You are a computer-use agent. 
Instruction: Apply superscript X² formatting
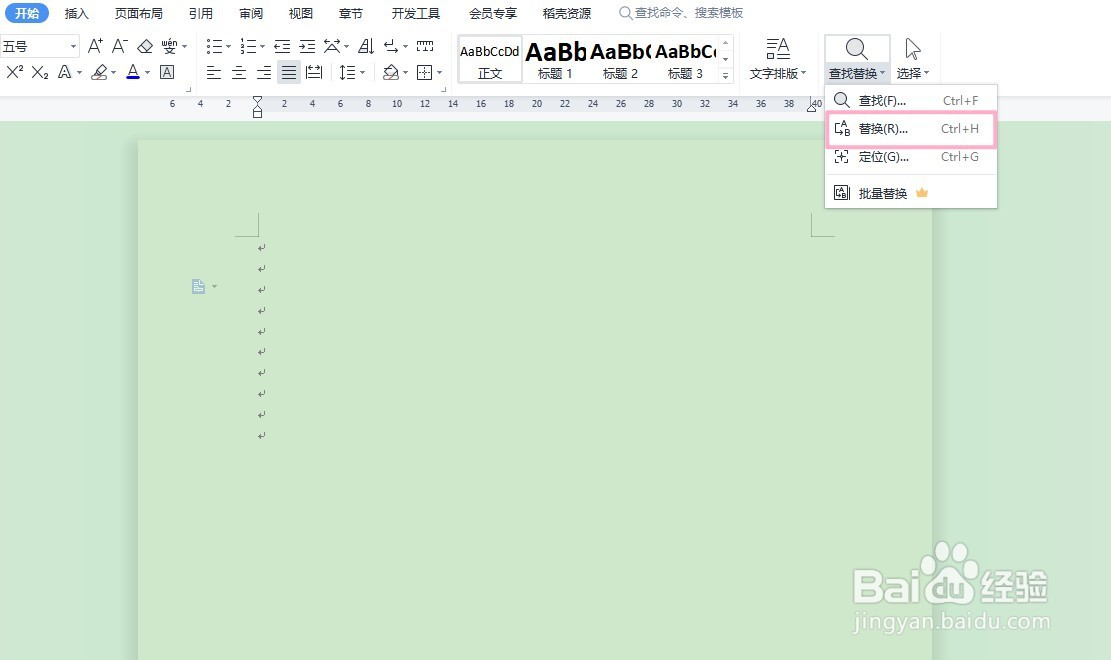tap(15, 72)
